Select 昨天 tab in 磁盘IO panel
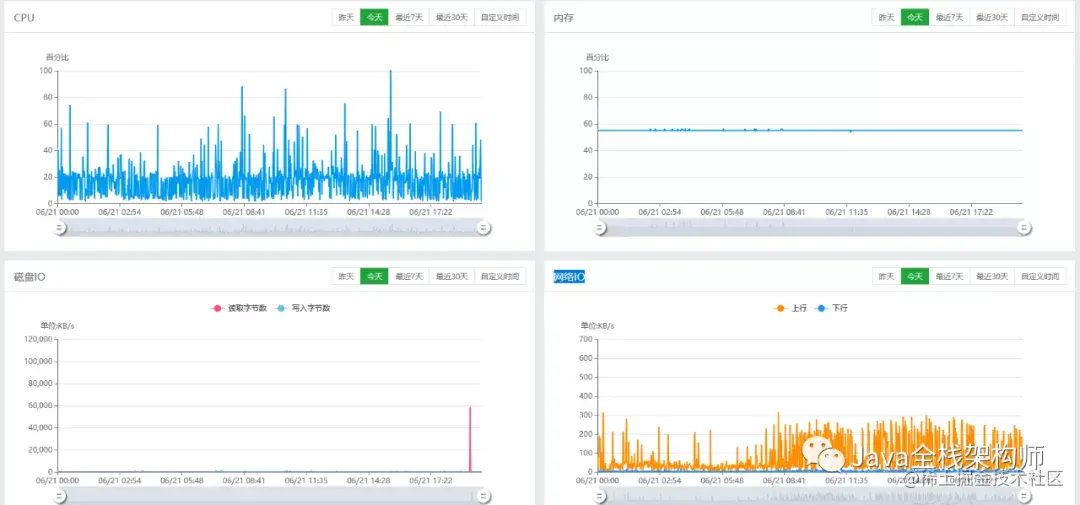This screenshot has height=505, width=1080. [x=346, y=276]
